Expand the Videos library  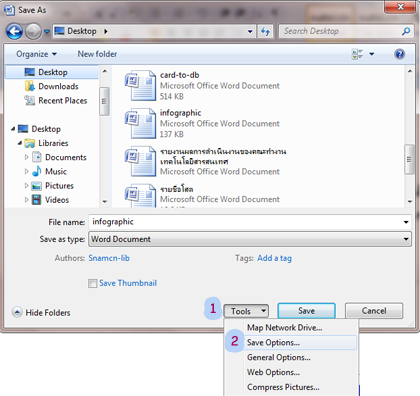pos(27,200)
